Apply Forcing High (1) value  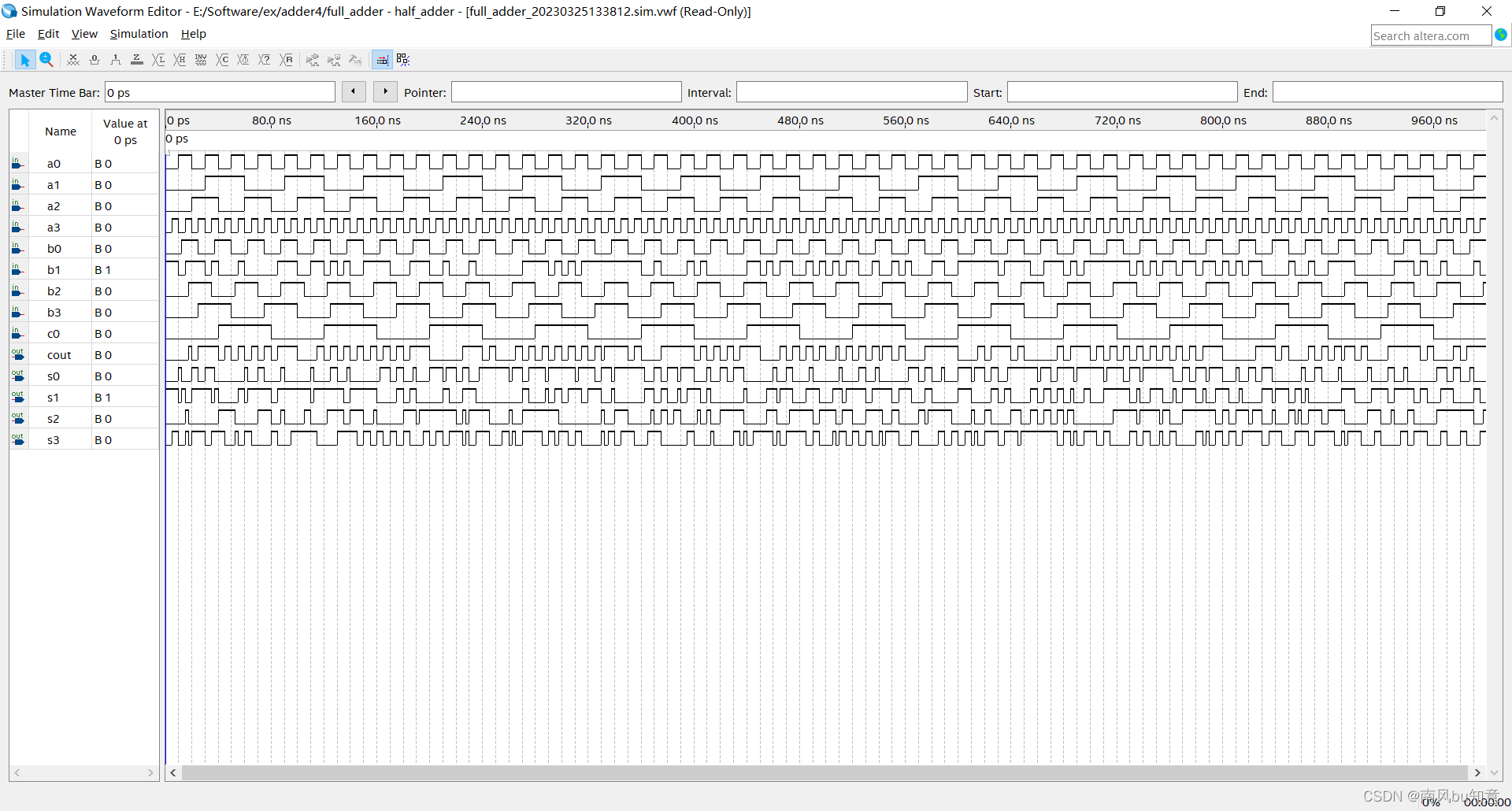tap(116, 60)
